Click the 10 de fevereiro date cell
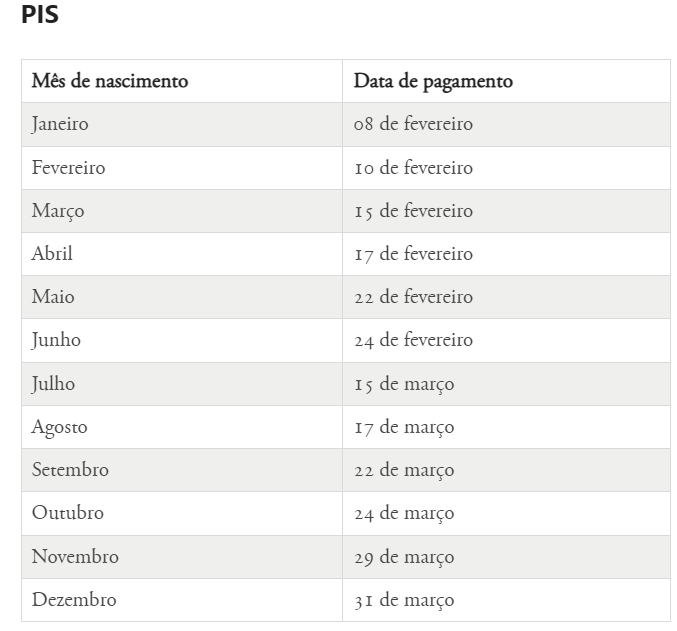This screenshot has height=631, width=677. click(x=506, y=168)
